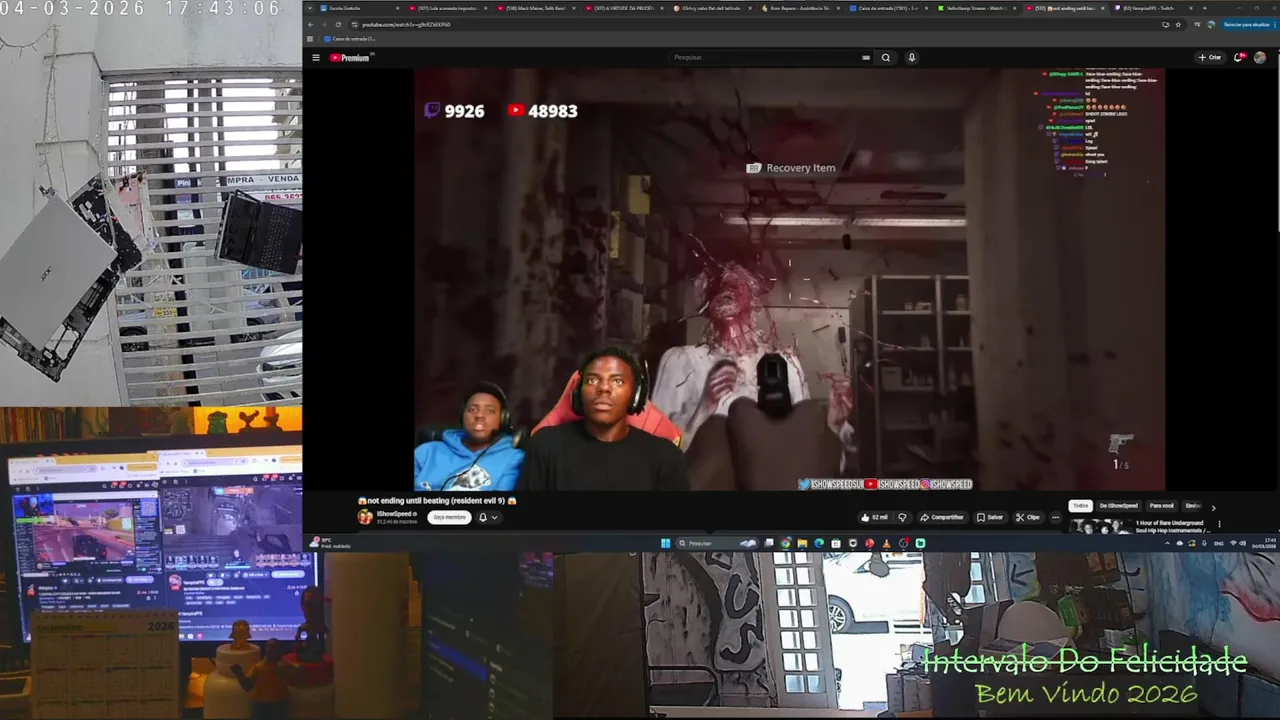This screenshot has height=720, width=1280.
Task: Open options menu for the suggested Hip Hop video
Action: coord(1219,524)
